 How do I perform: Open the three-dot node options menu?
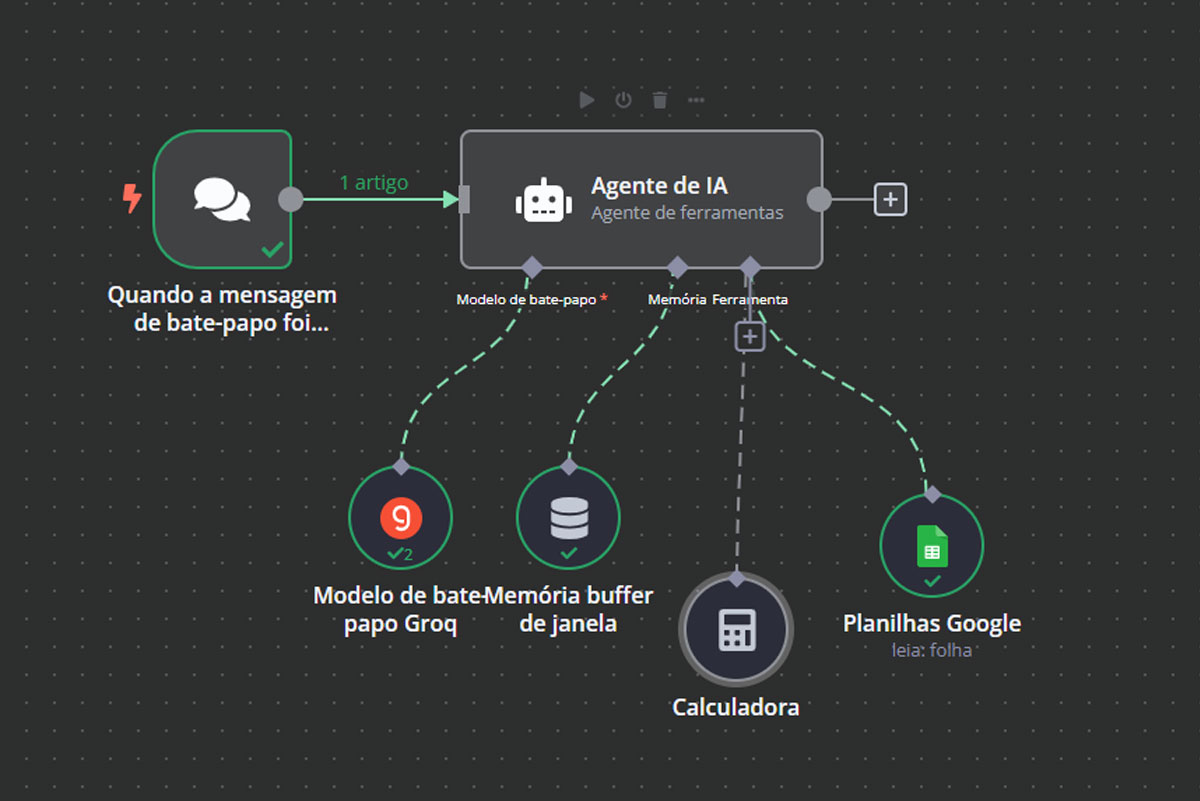click(x=696, y=100)
